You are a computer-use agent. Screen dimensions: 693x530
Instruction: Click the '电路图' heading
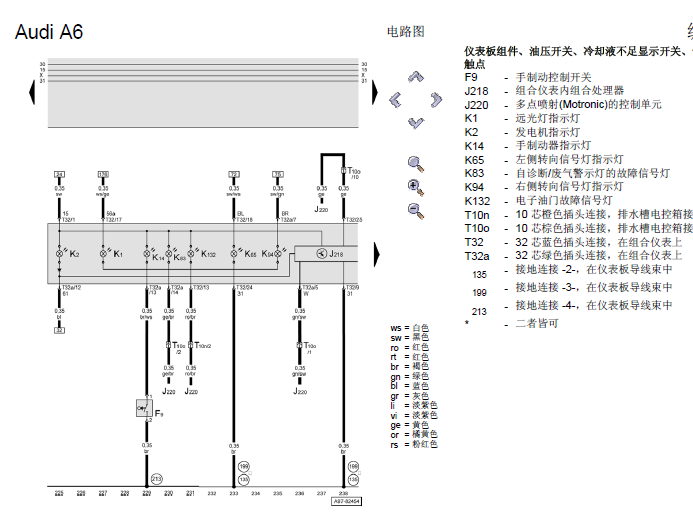pos(406,31)
